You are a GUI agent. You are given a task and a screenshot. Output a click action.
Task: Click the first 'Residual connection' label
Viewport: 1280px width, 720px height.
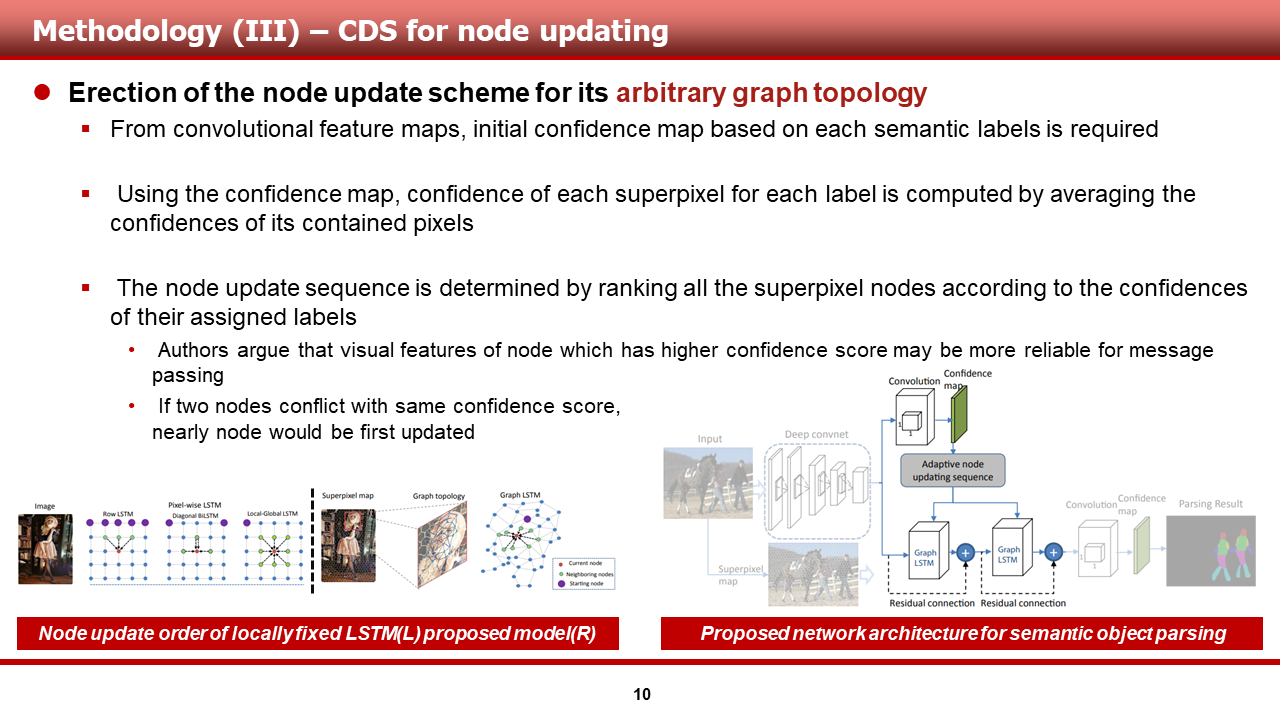coord(932,603)
